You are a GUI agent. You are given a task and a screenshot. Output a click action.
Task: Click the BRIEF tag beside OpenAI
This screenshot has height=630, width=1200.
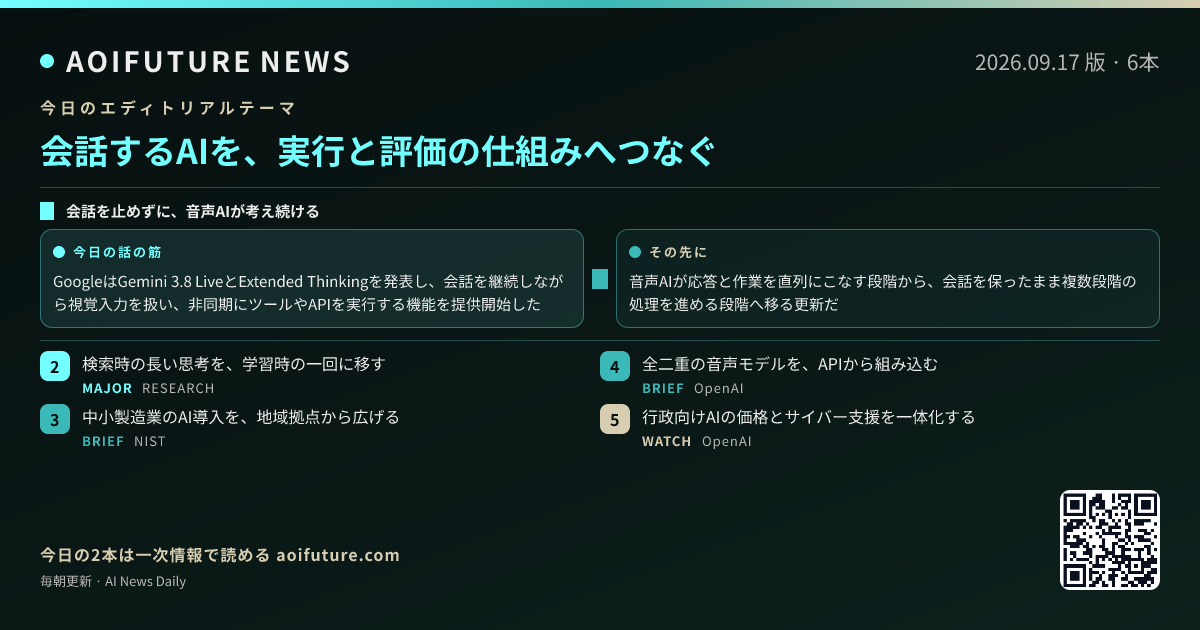click(x=663, y=388)
